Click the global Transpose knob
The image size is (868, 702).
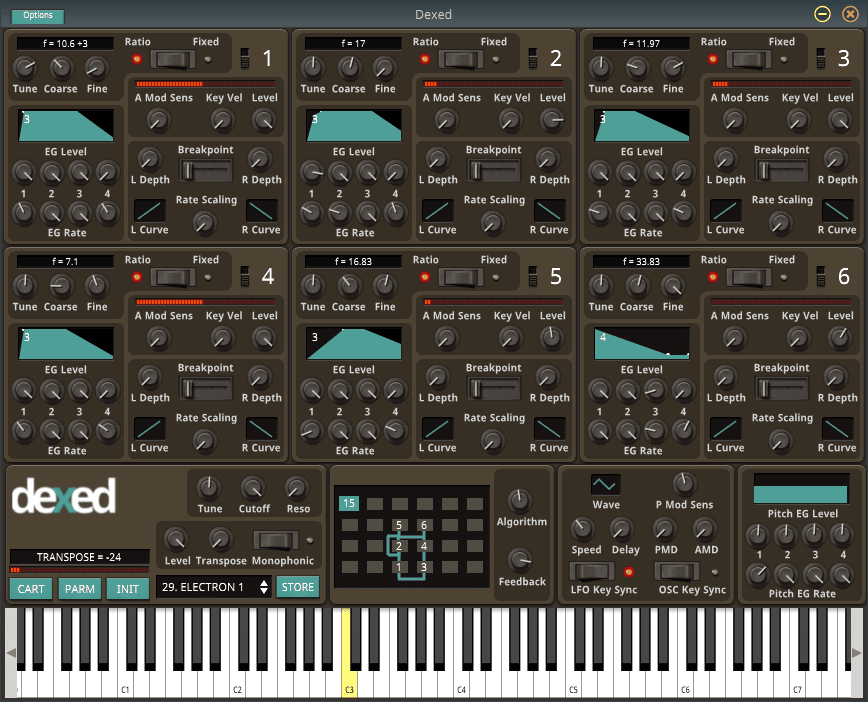coord(220,539)
